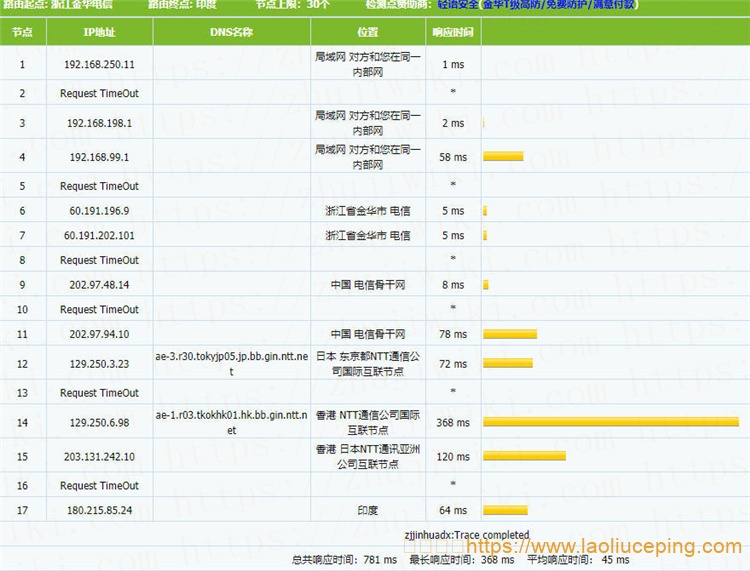The image size is (750, 571).
Task: Select location 中国 电信骨干网 in node 9 row
Action: coord(368,285)
